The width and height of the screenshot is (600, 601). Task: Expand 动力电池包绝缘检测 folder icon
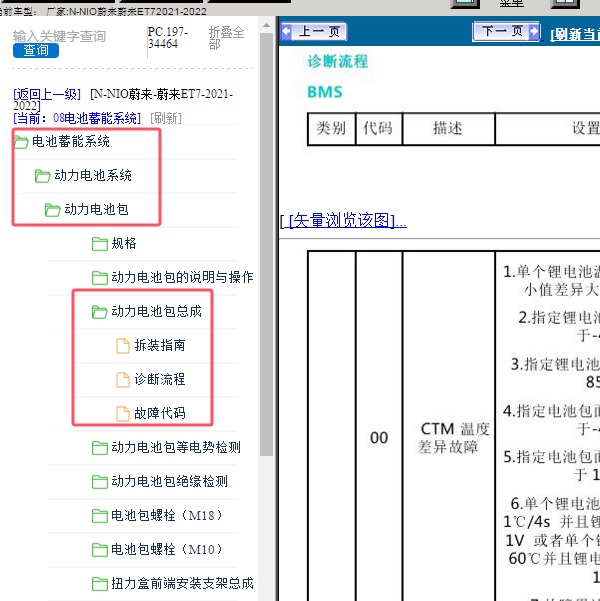pyautogui.click(x=100, y=482)
